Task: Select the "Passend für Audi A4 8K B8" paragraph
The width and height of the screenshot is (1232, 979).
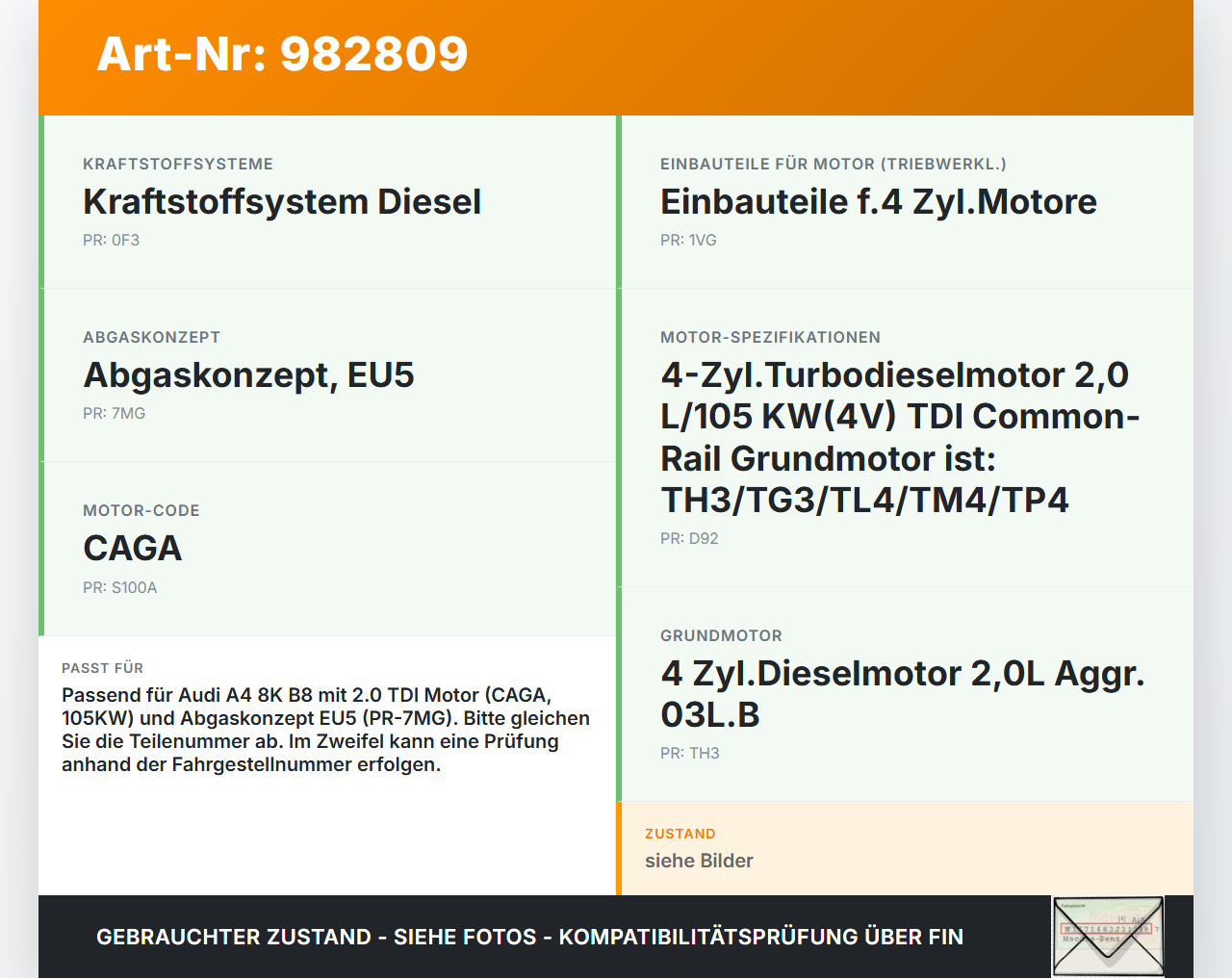Action: click(326, 730)
